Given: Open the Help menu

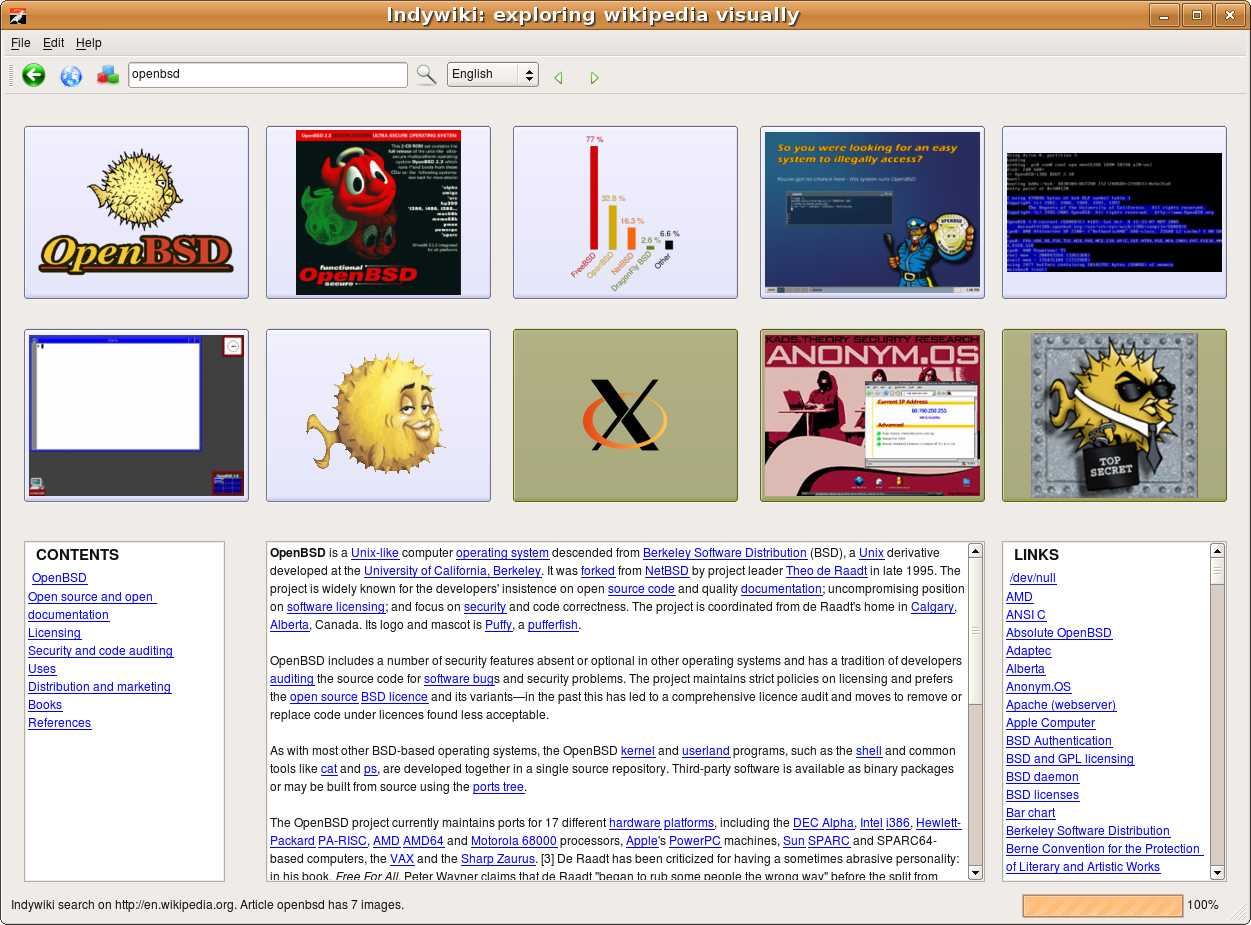Looking at the screenshot, I should point(89,43).
